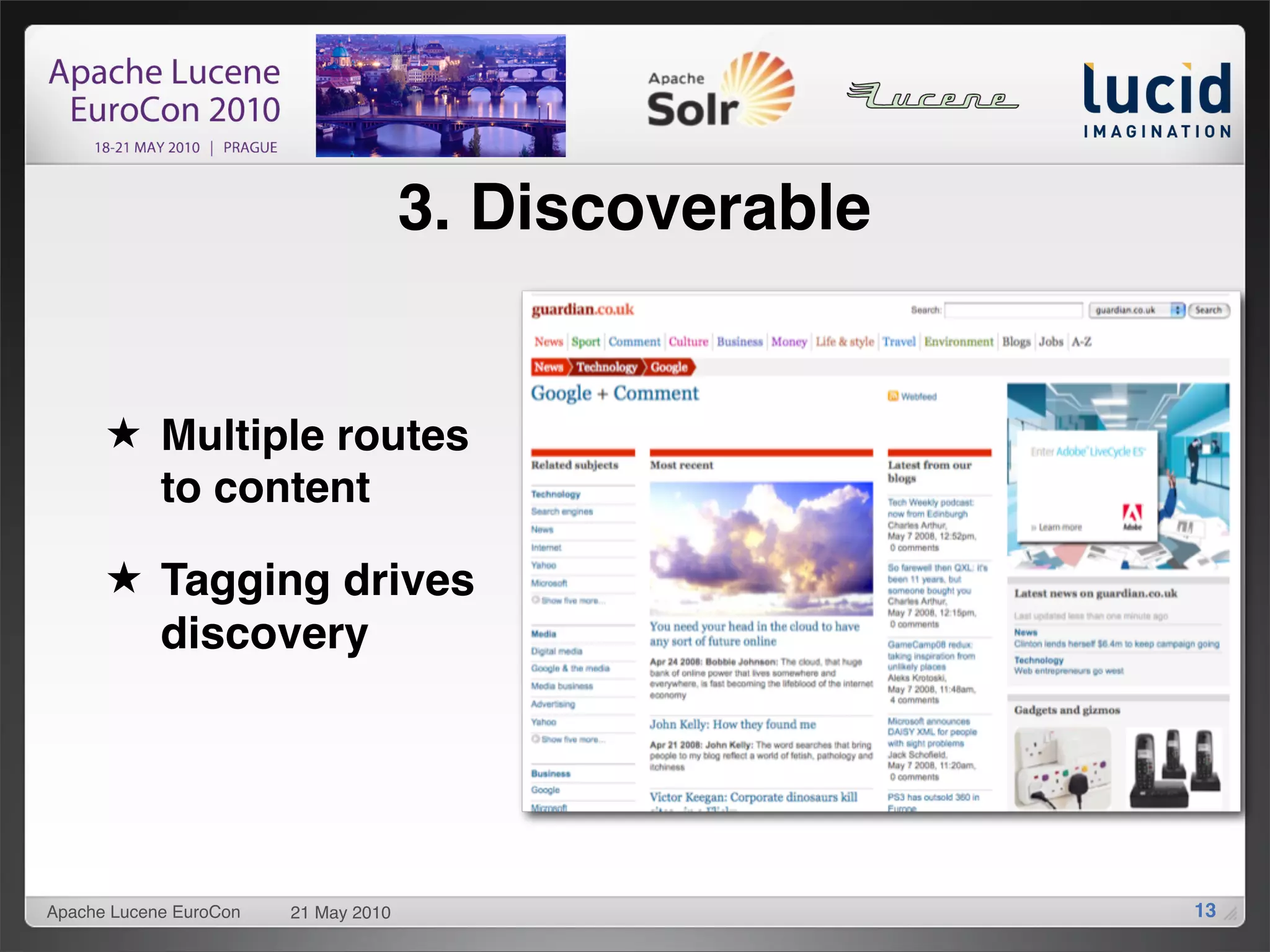1270x952 pixels.
Task: Select Microsoft under Technology subjects
Action: [x=549, y=583]
